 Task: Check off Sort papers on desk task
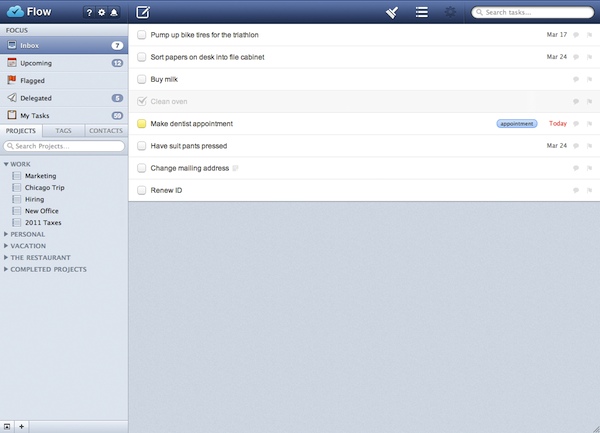pos(142,57)
